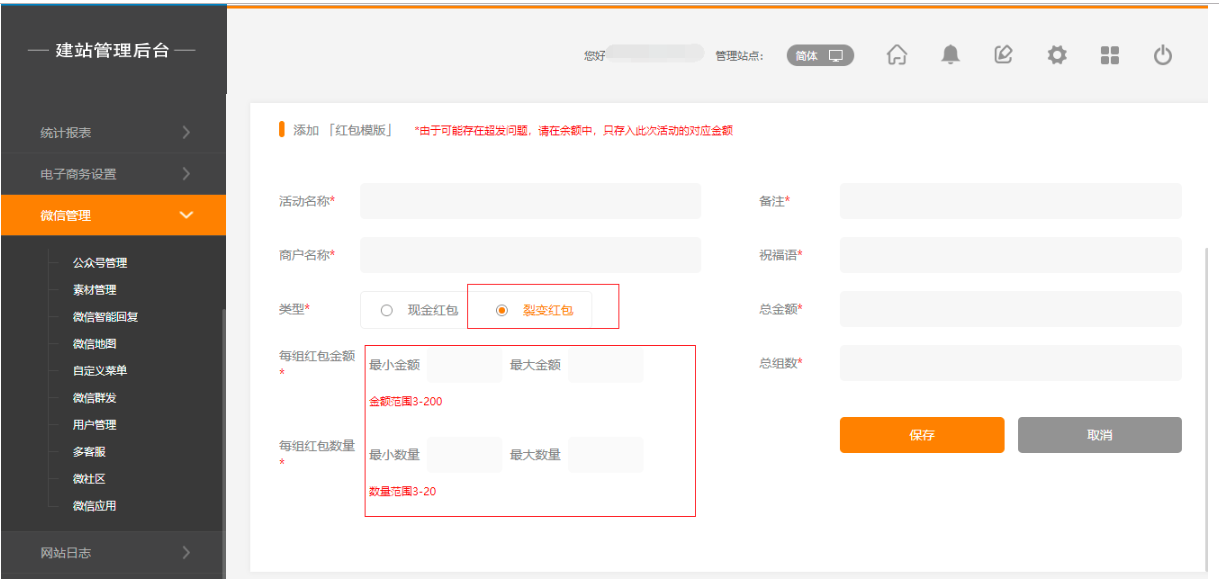Click the edit pencil icon

[x=1003, y=56]
